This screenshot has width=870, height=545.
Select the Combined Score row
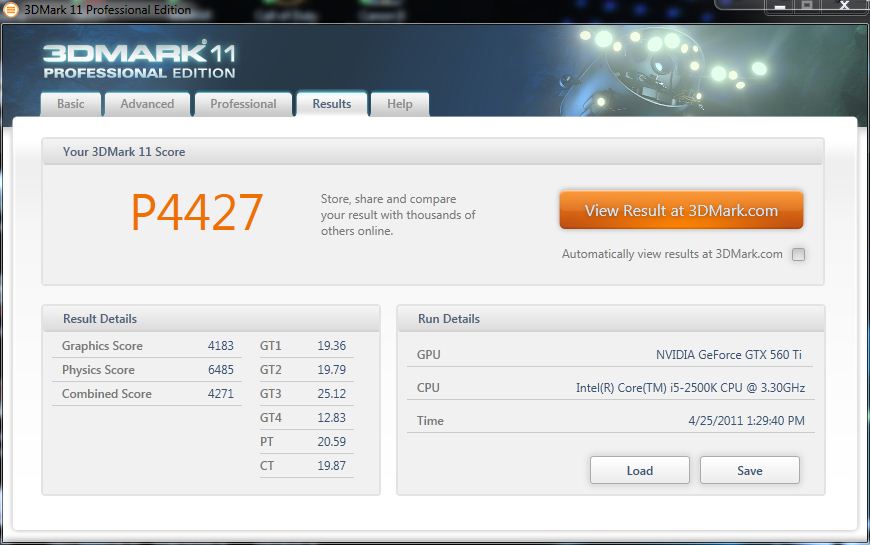(x=147, y=394)
